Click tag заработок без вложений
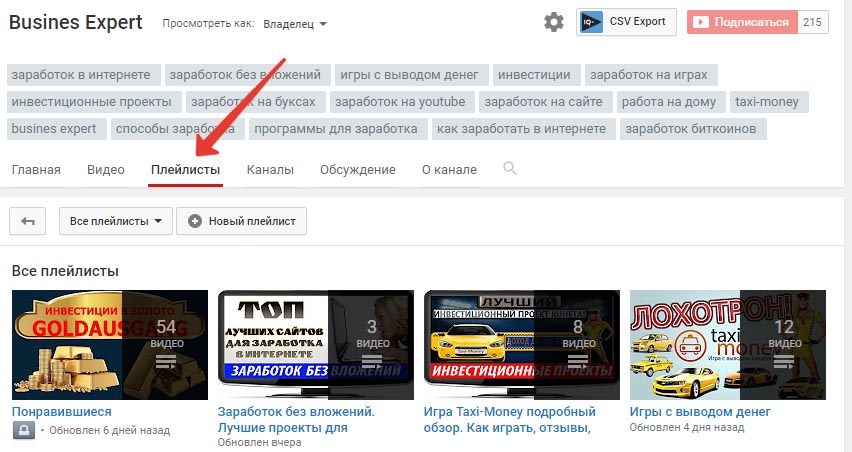The image size is (852, 452). (248, 75)
